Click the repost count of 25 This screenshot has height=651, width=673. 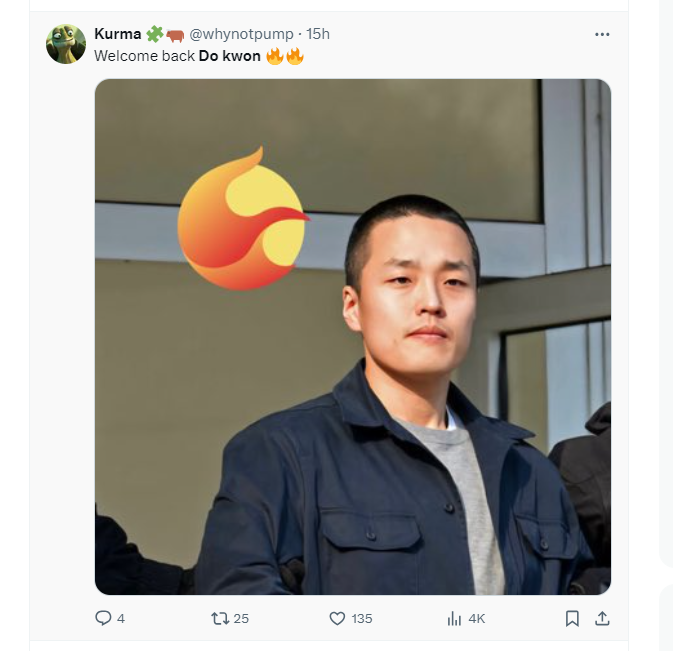pos(241,619)
